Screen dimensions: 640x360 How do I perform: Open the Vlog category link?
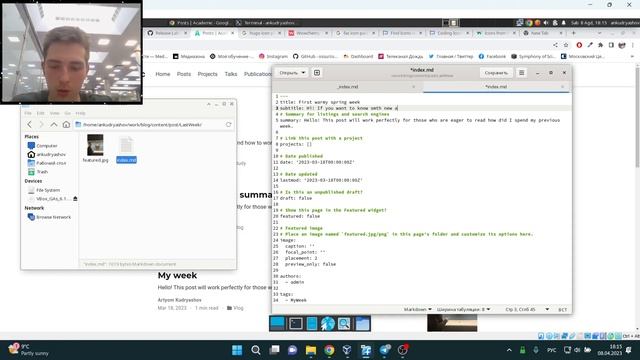coord(238,308)
